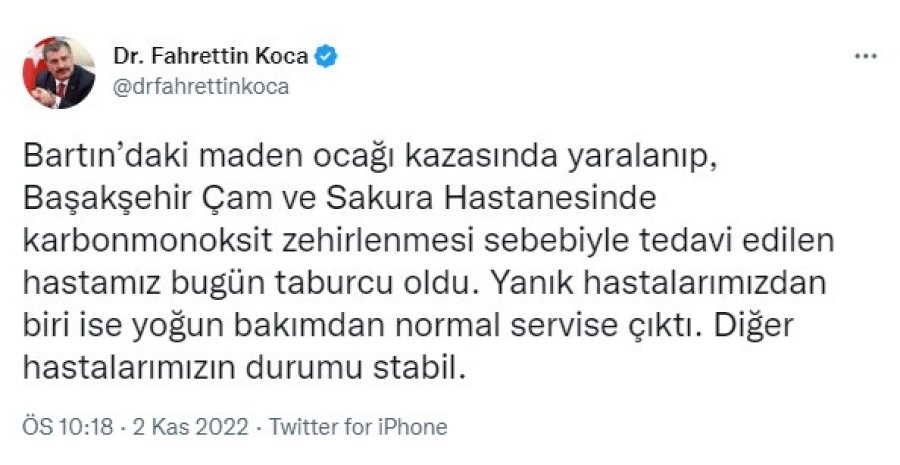
Task: Open the Twitter for iPhone source link
Action: coord(358,427)
